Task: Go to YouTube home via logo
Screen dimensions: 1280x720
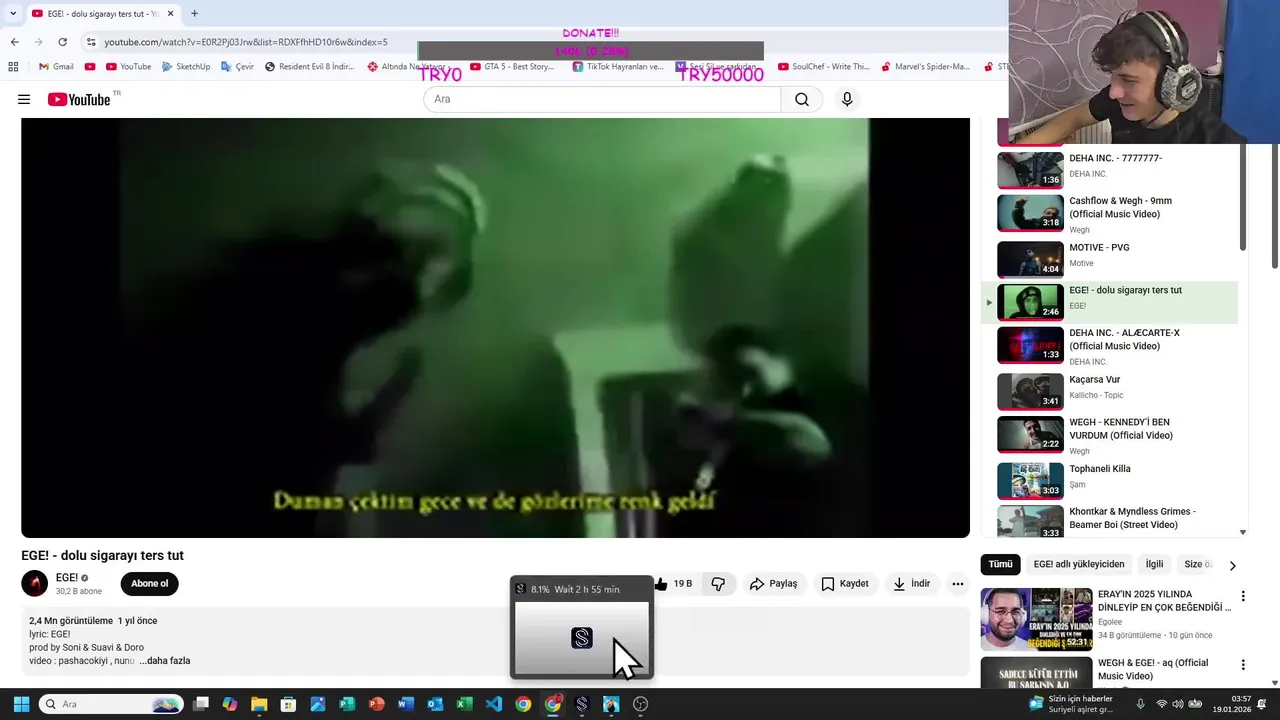Action: pos(79,99)
